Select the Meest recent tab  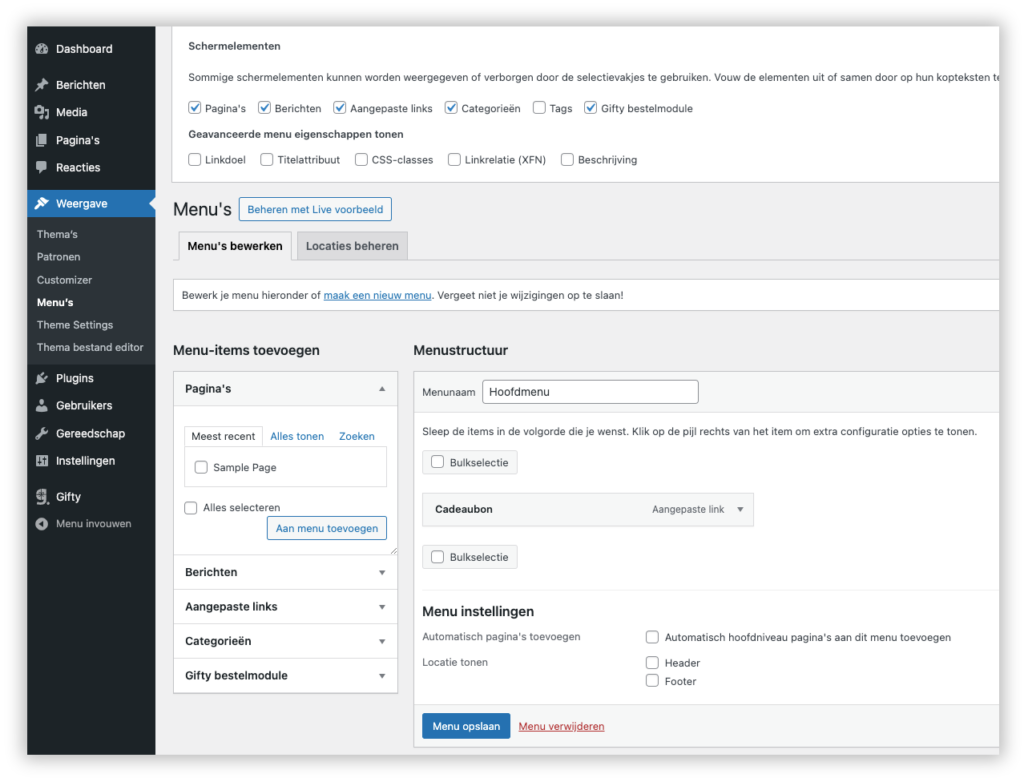pos(223,436)
